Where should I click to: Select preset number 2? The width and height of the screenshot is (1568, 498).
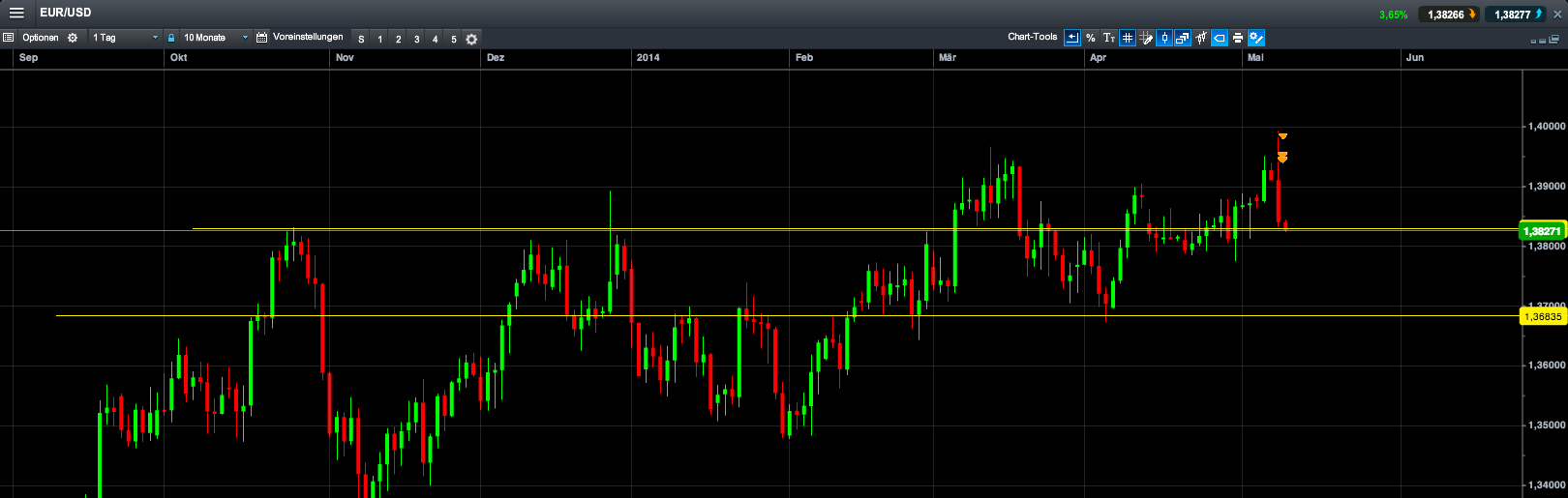click(398, 39)
